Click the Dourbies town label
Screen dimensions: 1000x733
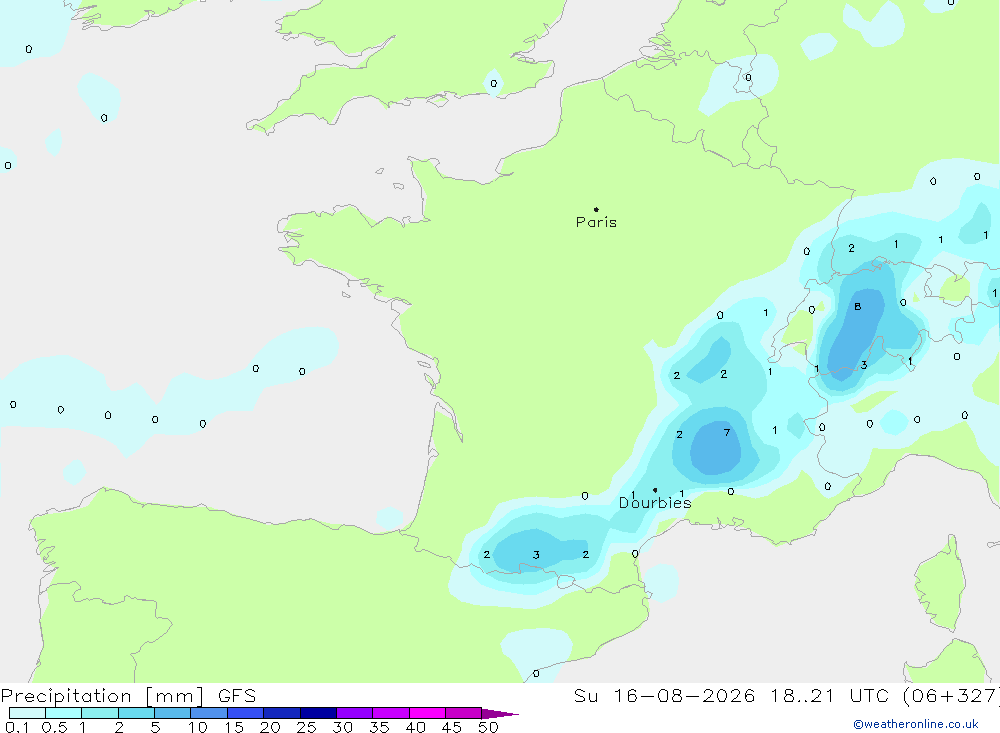click(x=655, y=503)
